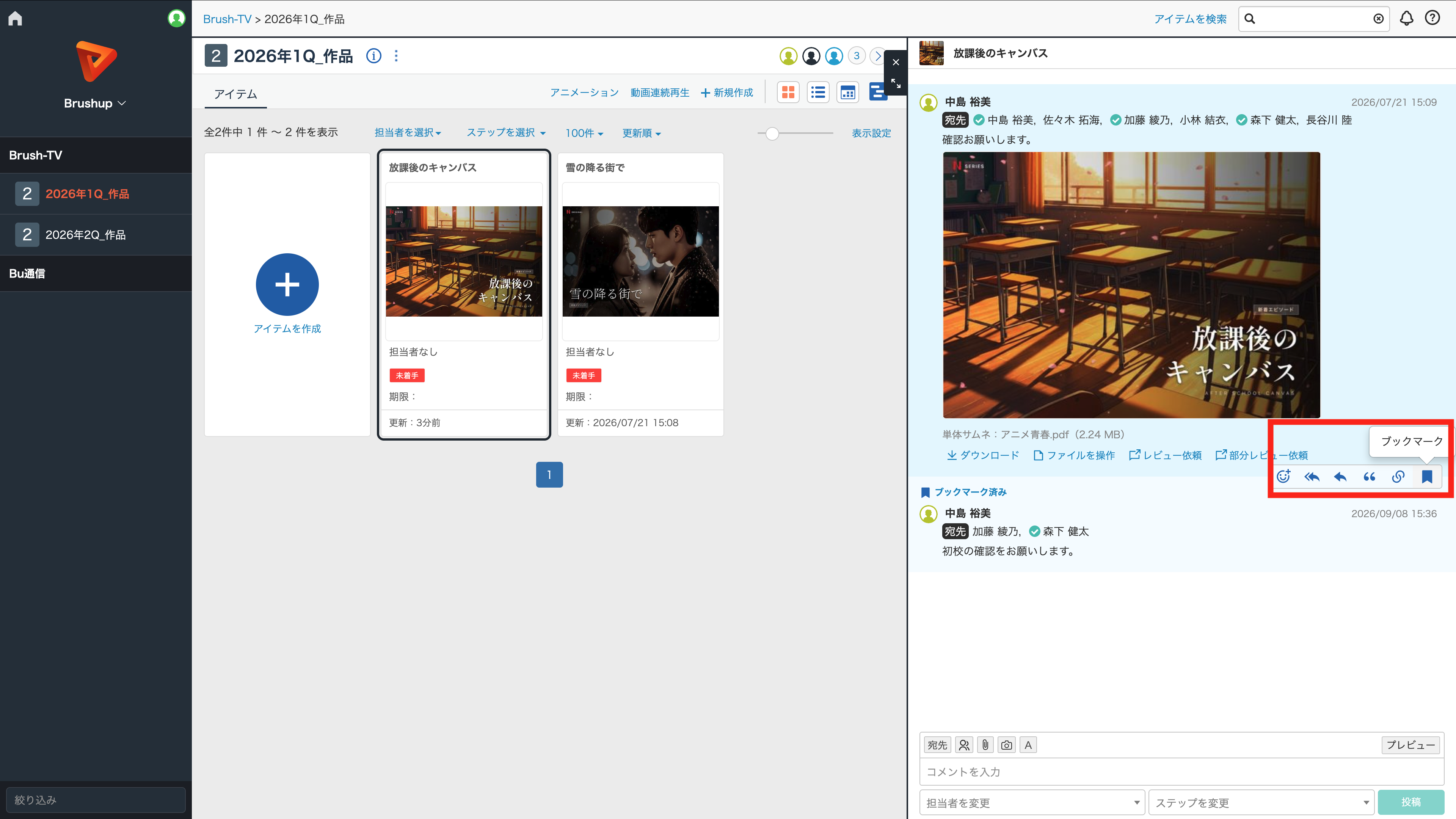1456x819 pixels.
Task: Change the 100件 page size dropdown
Action: (x=584, y=133)
